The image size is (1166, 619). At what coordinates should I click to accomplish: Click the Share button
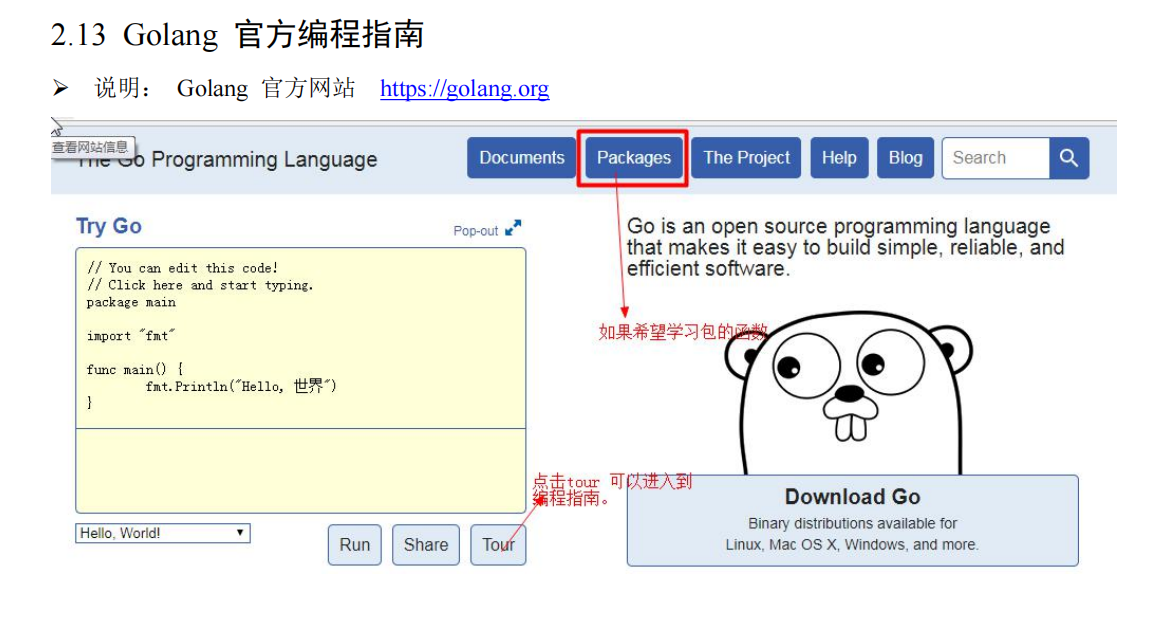pos(426,545)
